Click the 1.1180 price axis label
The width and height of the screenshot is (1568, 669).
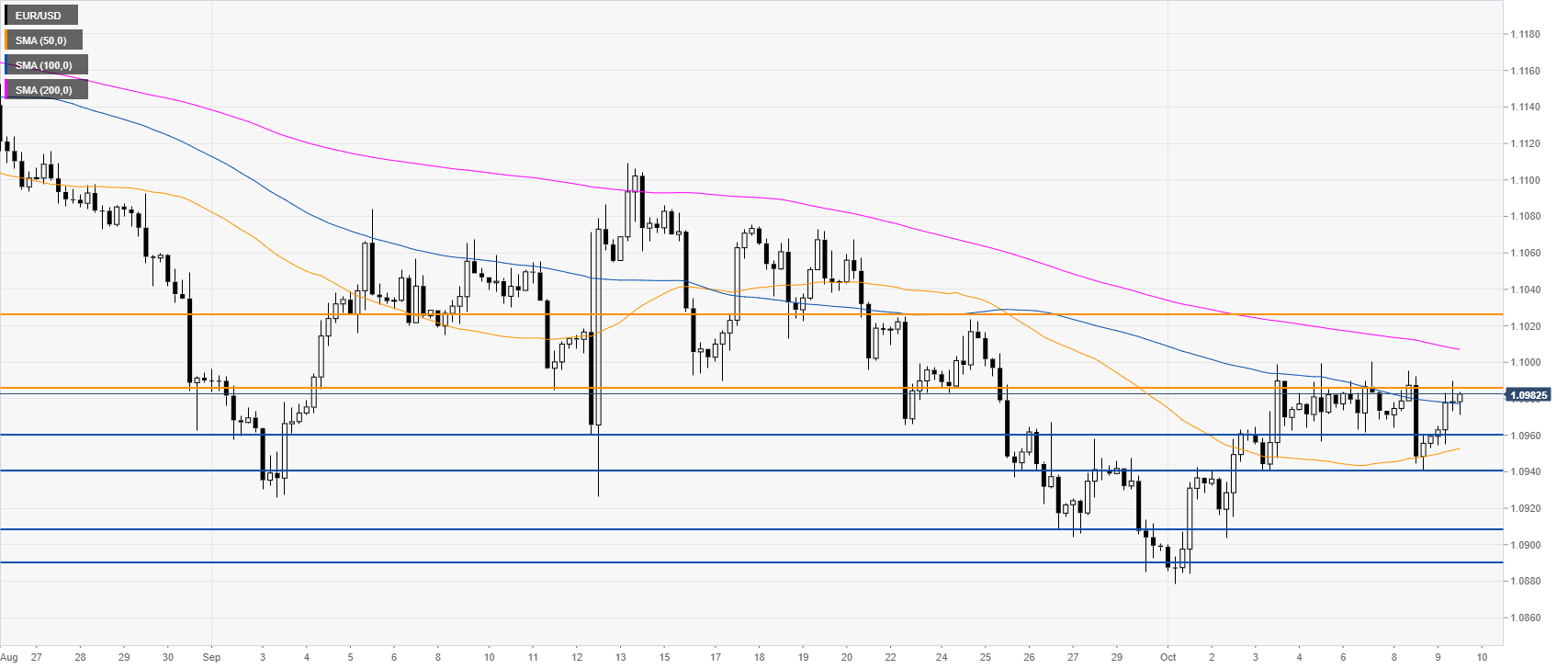click(x=1525, y=35)
